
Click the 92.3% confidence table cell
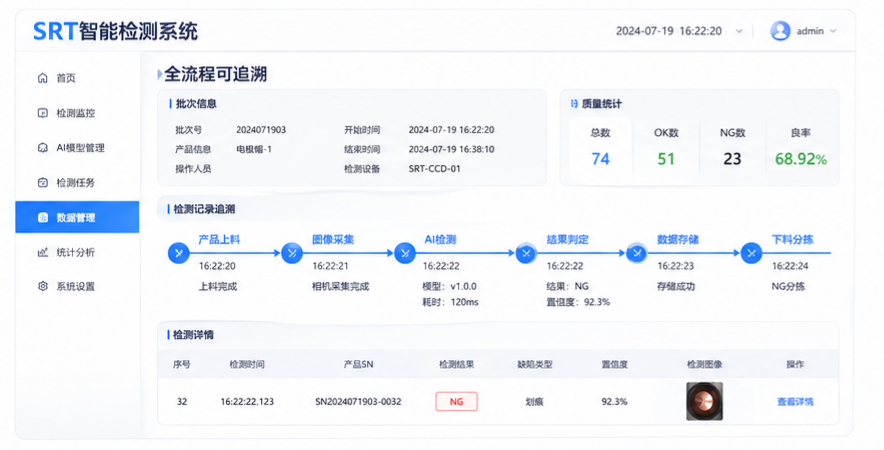[615, 402]
